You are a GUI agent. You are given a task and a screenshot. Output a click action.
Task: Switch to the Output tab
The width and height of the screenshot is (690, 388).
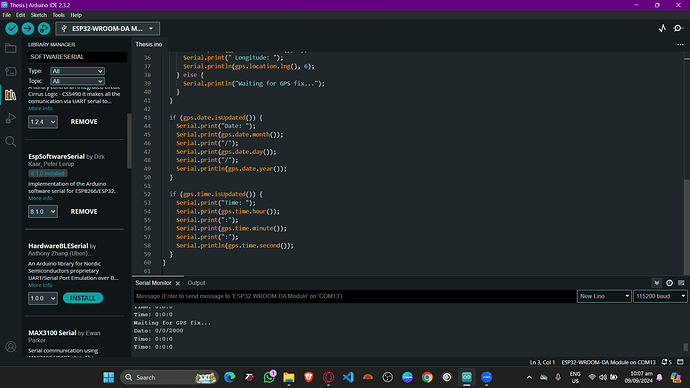pos(196,283)
